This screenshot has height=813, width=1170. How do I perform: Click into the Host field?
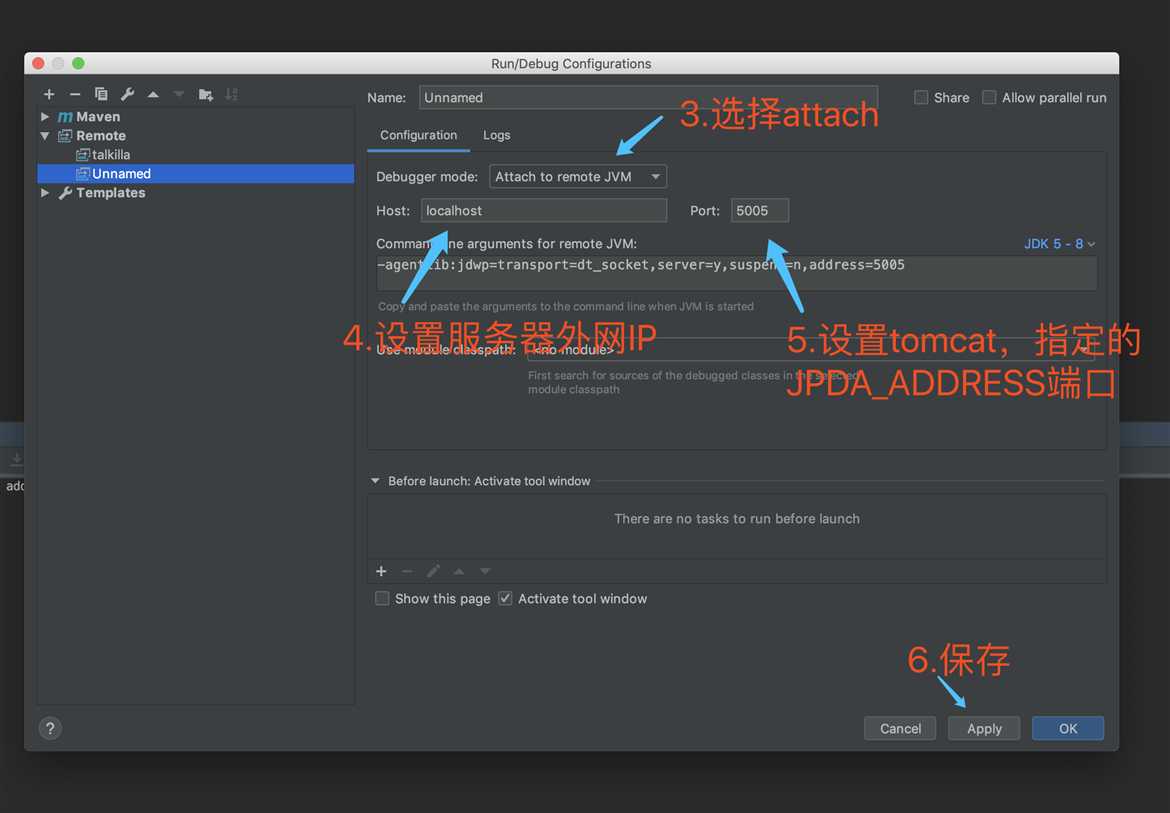point(543,210)
